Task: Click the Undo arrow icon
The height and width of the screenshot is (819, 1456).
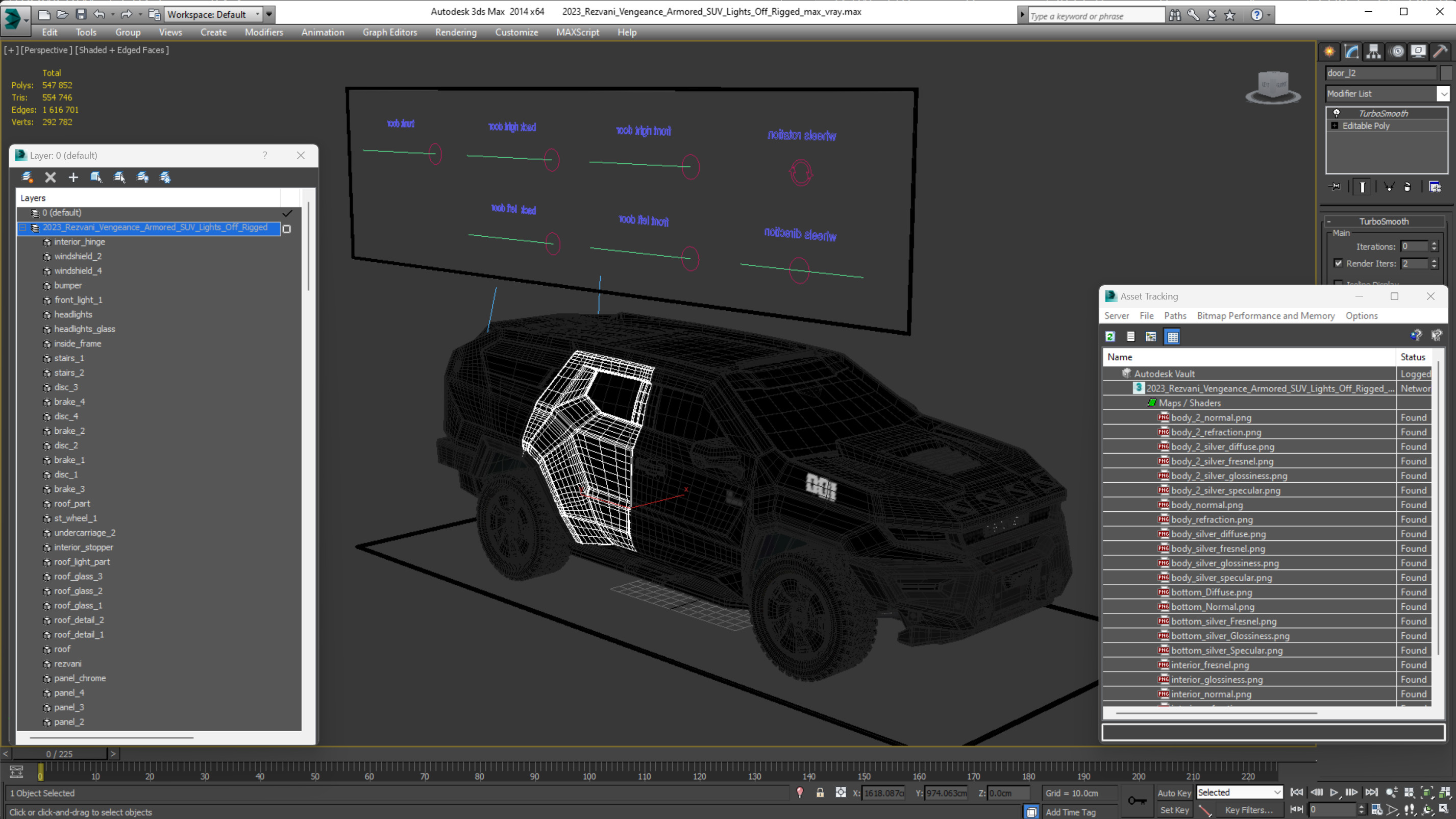Action: [99, 14]
